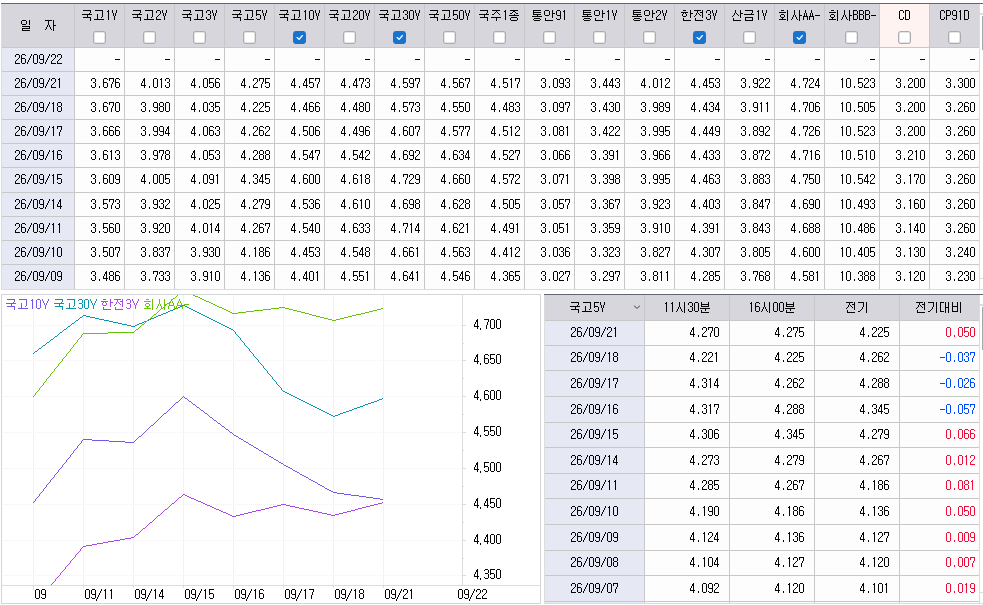Enable the 통안1Y checkbox
Screen dimensions: 983x605
pyautogui.click(x=599, y=38)
